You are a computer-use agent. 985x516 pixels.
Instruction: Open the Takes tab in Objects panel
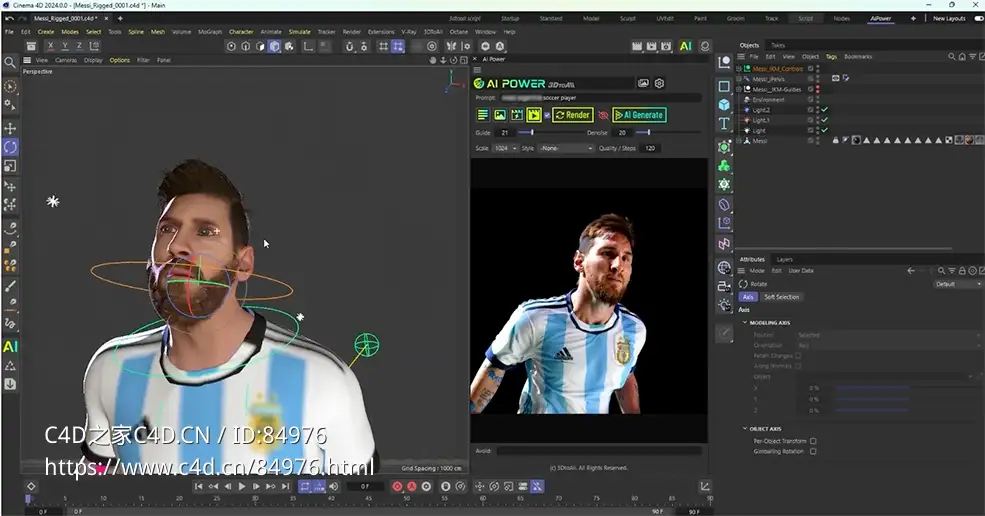click(x=778, y=45)
